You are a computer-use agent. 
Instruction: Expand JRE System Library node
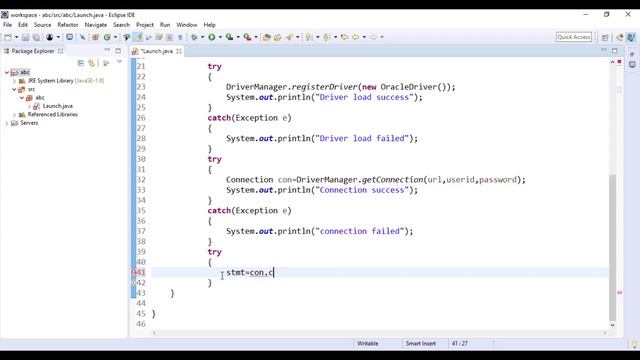pos(14,81)
